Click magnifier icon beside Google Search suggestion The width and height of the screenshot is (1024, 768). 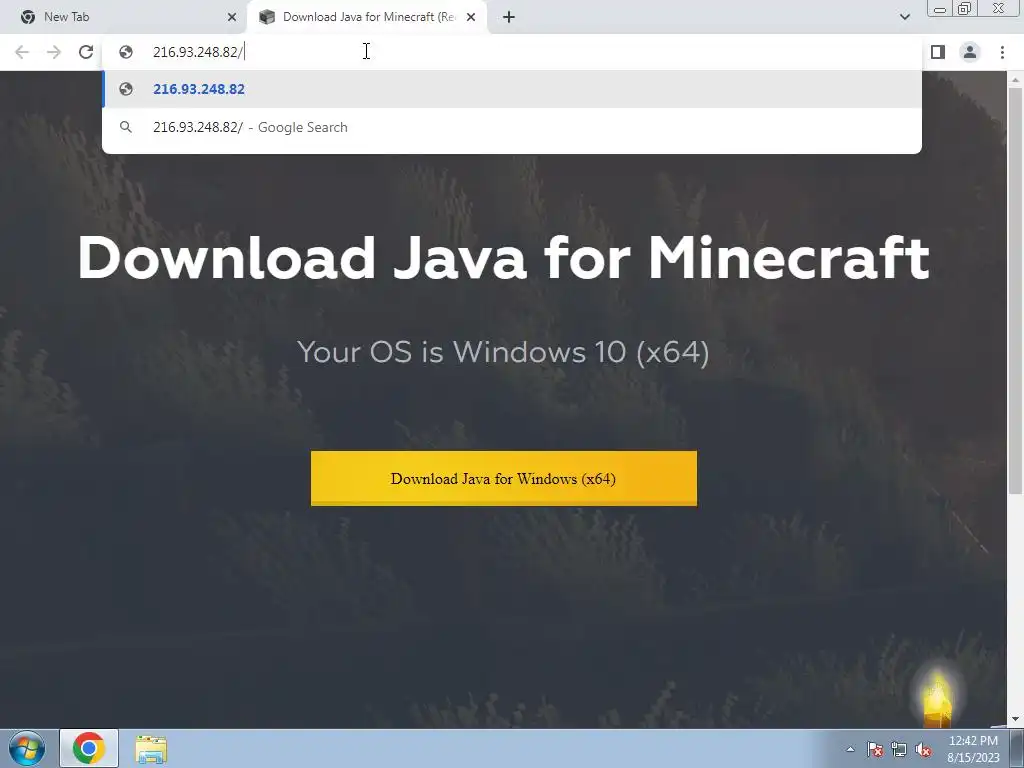point(126,127)
